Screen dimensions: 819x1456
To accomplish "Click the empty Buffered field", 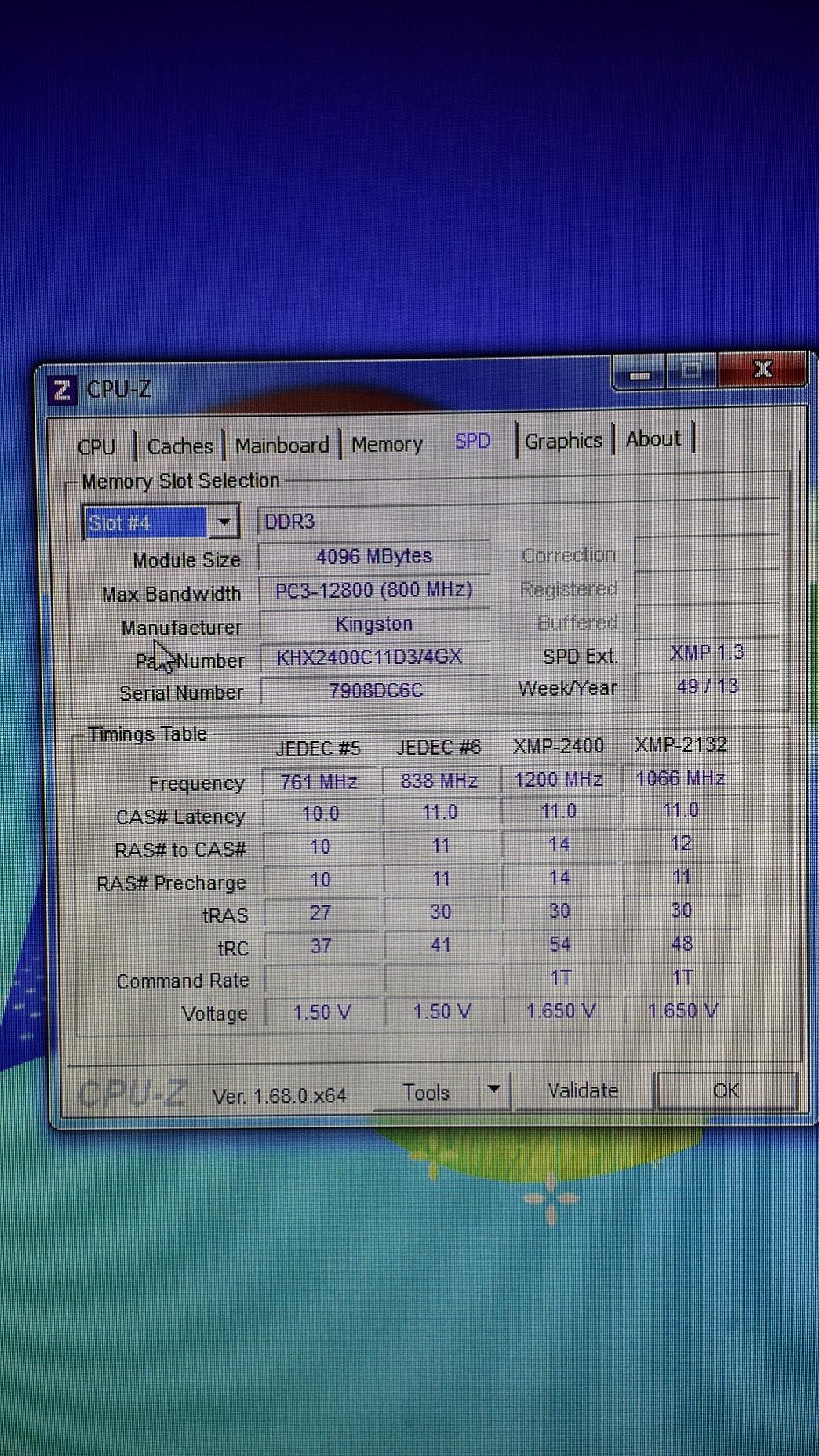I will (x=706, y=620).
